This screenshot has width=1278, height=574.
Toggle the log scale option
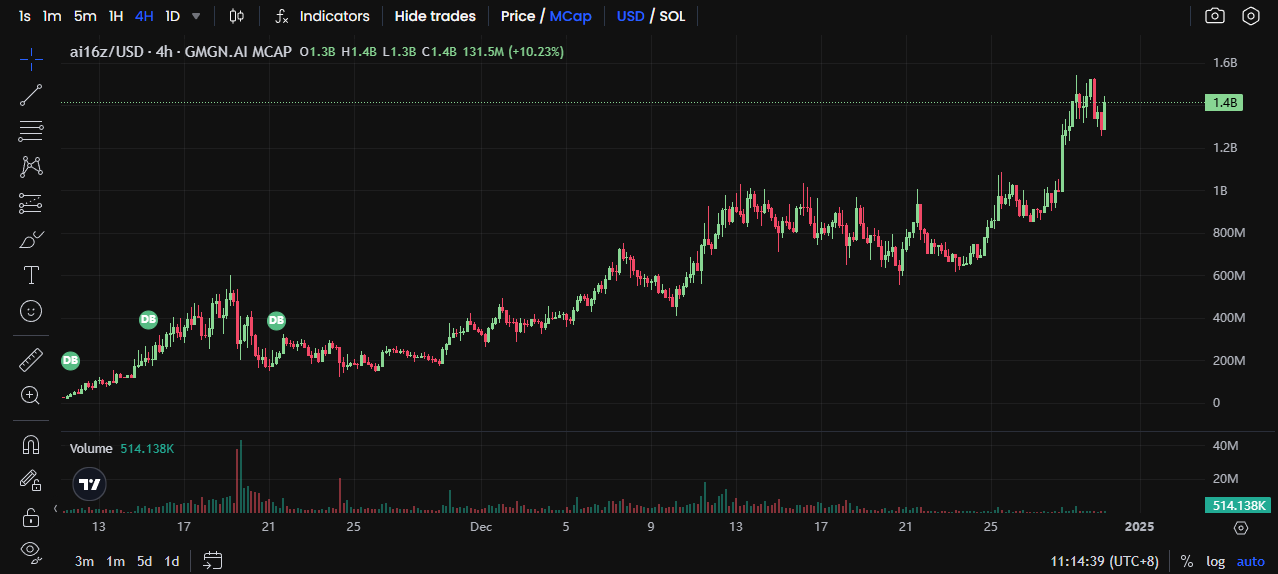pyautogui.click(x=1215, y=561)
